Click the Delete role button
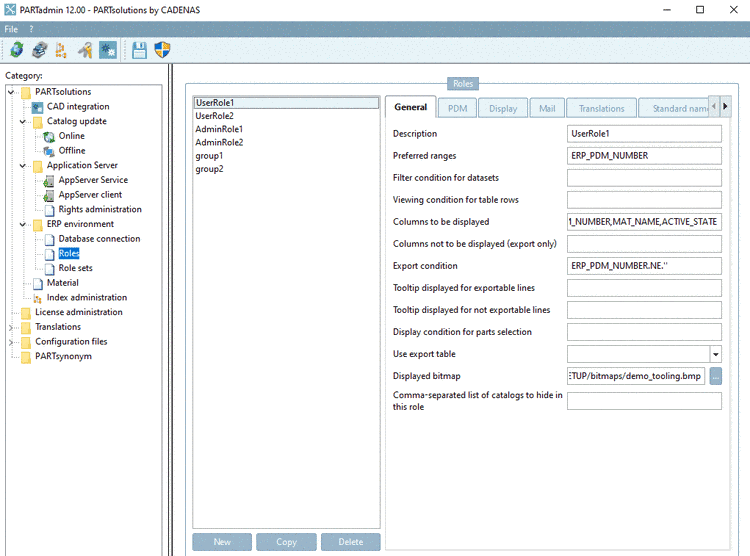This screenshot has height=556, width=750. pyautogui.click(x=351, y=542)
